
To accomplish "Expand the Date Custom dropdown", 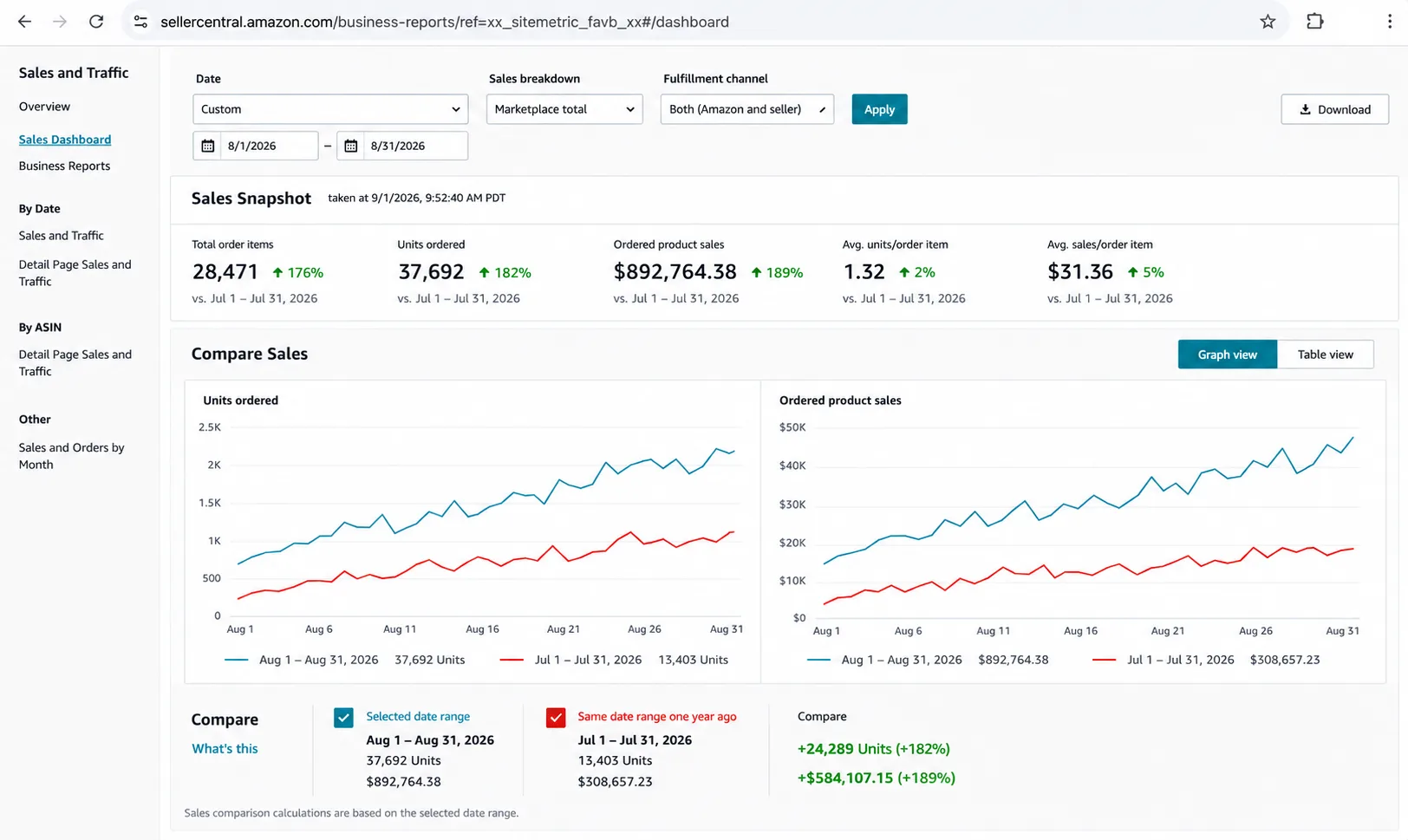I will [330, 109].
